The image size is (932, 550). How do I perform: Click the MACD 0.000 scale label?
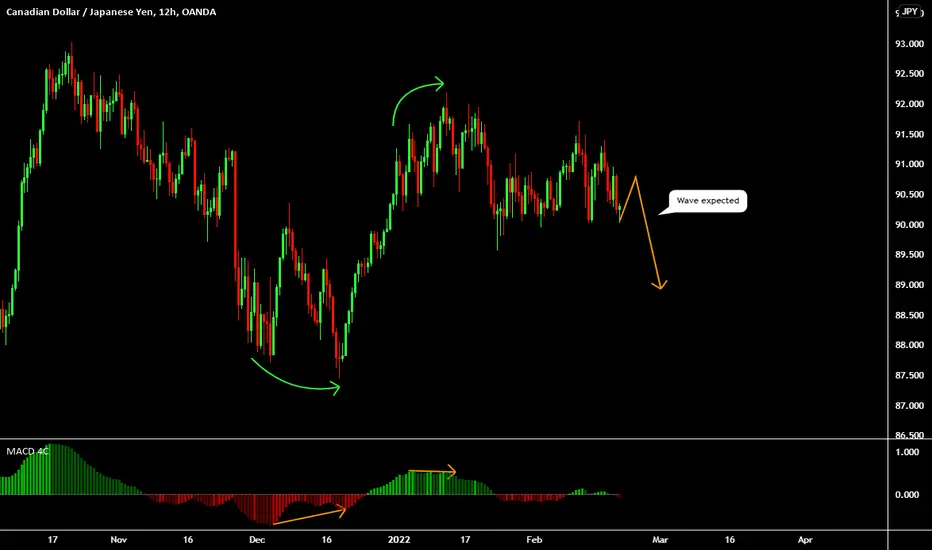907,495
